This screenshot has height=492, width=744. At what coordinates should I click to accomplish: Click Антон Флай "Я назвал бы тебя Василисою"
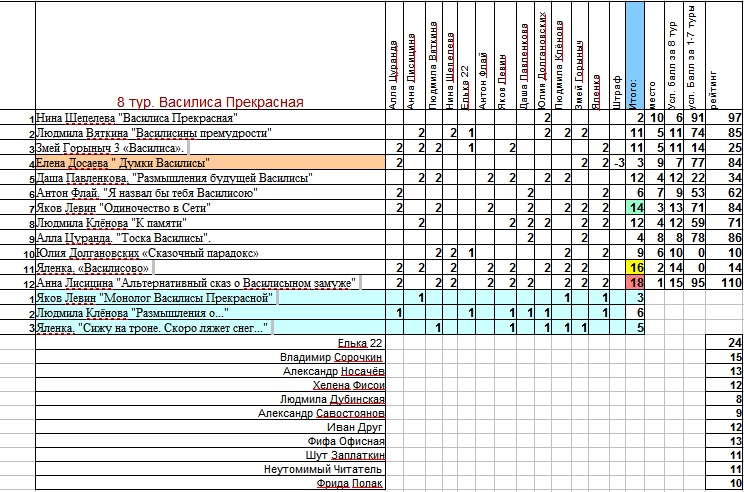click(x=210, y=193)
